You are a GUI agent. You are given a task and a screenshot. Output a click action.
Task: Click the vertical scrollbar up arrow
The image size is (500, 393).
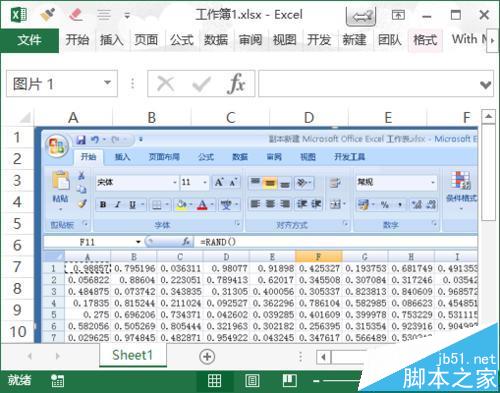point(488,116)
